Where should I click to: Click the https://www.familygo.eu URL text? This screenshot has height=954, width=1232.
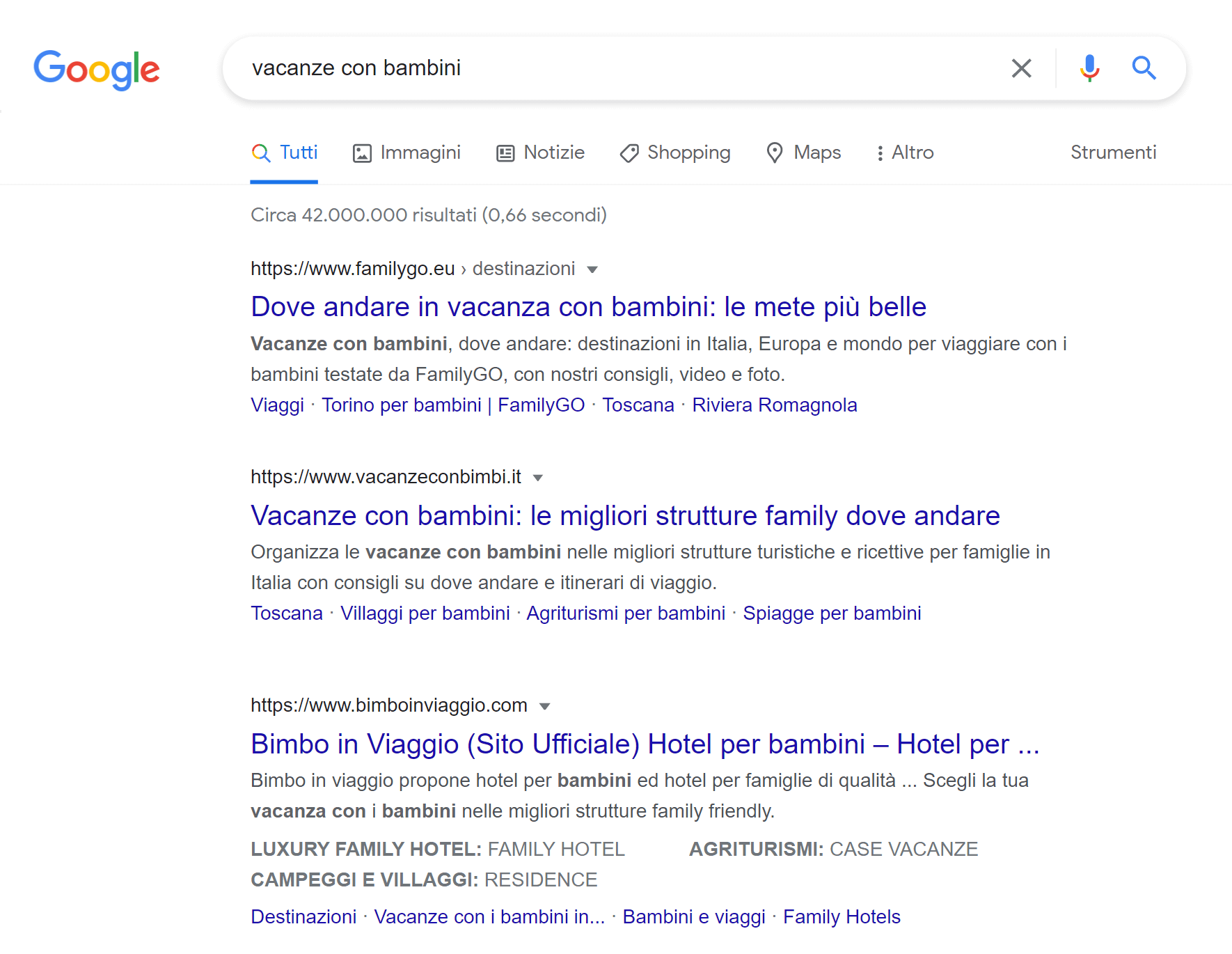pos(353,269)
